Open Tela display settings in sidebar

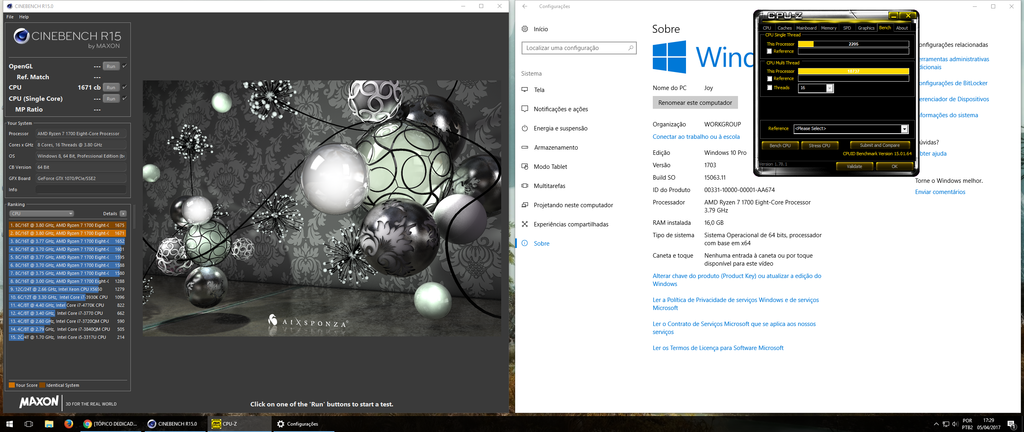click(539, 90)
